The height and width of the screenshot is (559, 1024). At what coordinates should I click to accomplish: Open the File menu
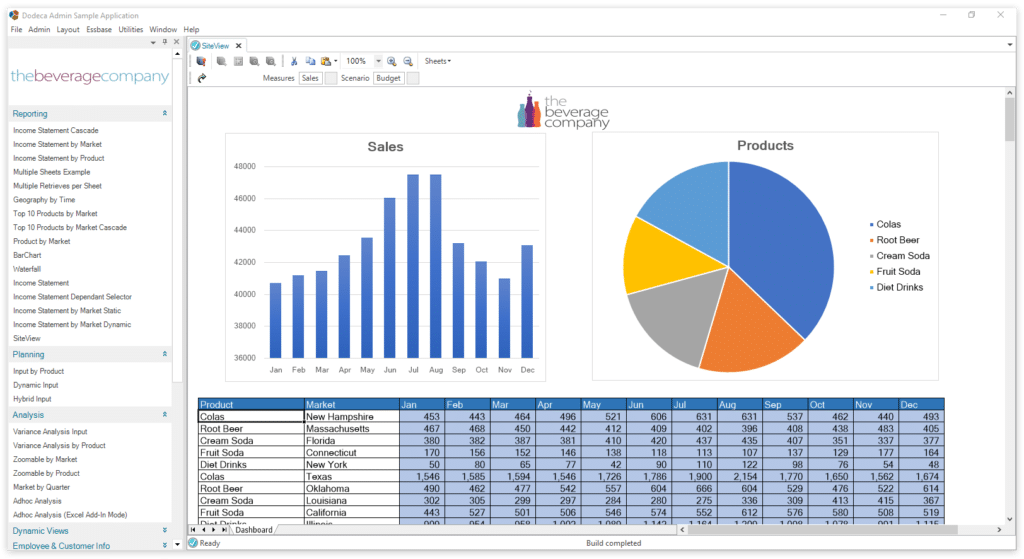point(16,29)
